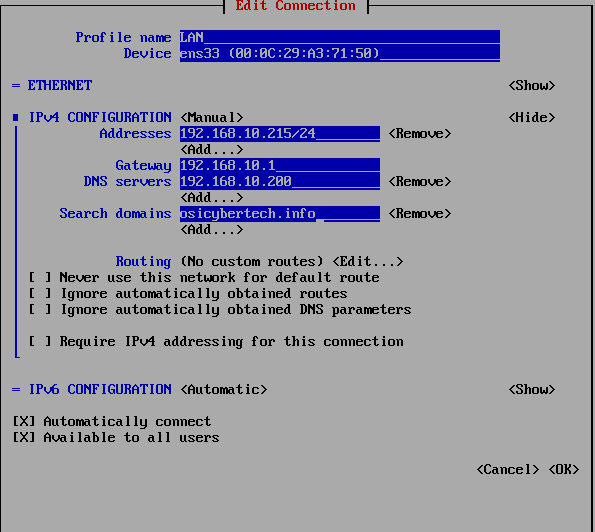Image resolution: width=595 pixels, height=532 pixels.
Task: Confirm changes with OK
Action: (x=564, y=469)
